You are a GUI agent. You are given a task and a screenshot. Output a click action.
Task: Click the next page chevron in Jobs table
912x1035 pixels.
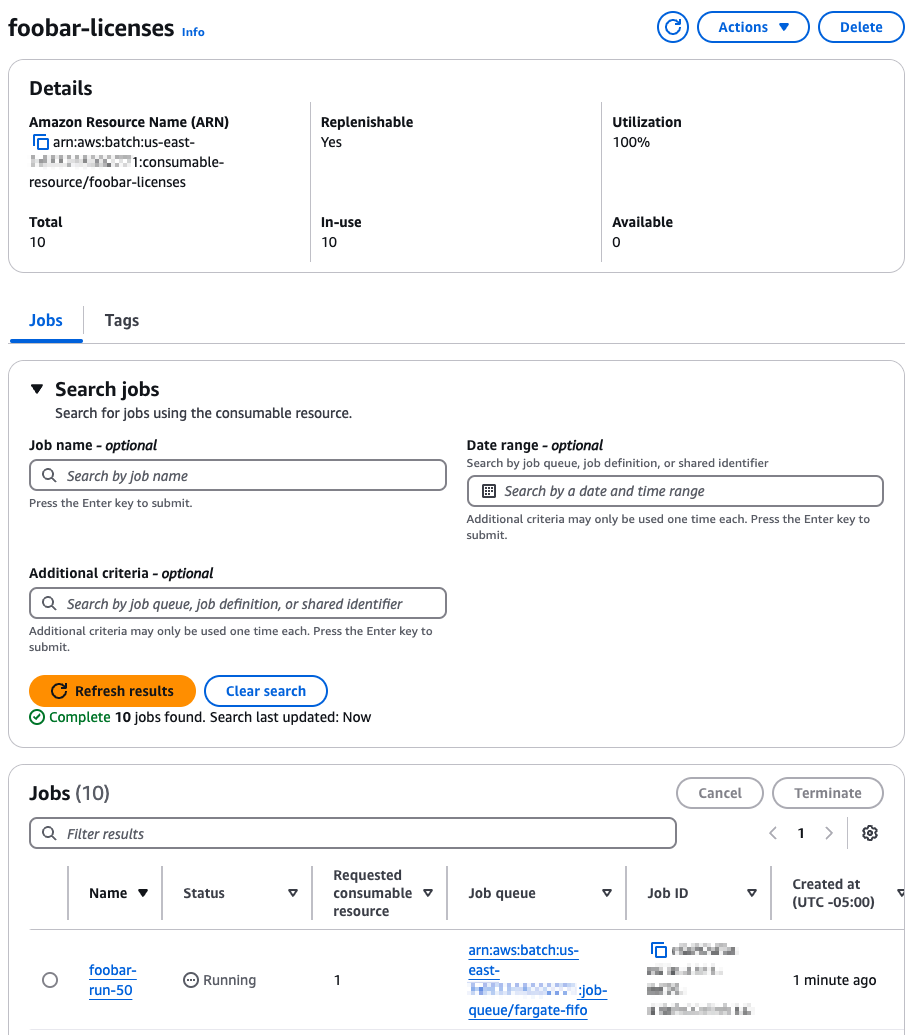827,832
